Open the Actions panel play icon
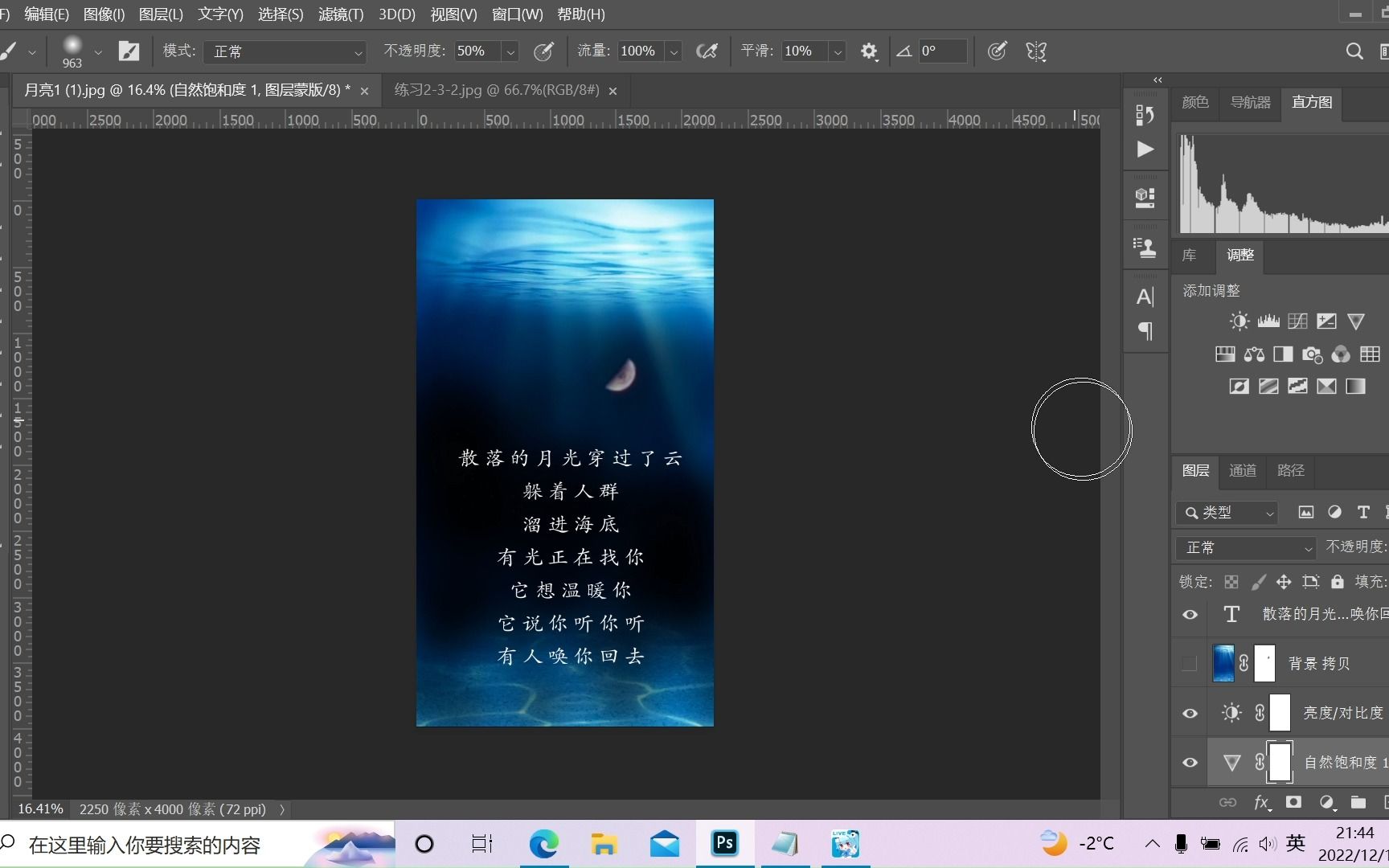The image size is (1389, 868). (1145, 149)
